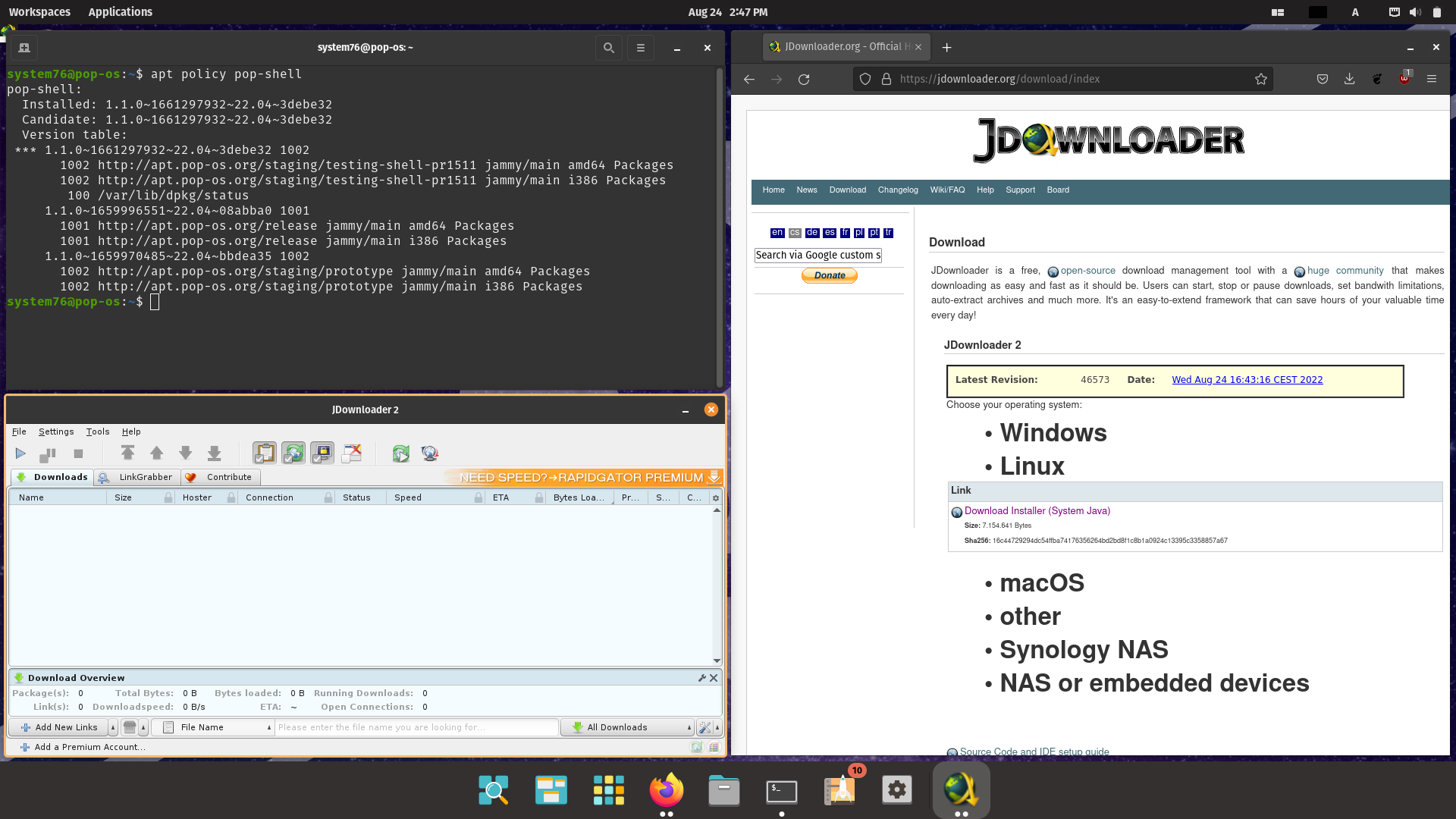Toggle auto reconnect toolbar button
1456x819 pixels.
coord(293,453)
